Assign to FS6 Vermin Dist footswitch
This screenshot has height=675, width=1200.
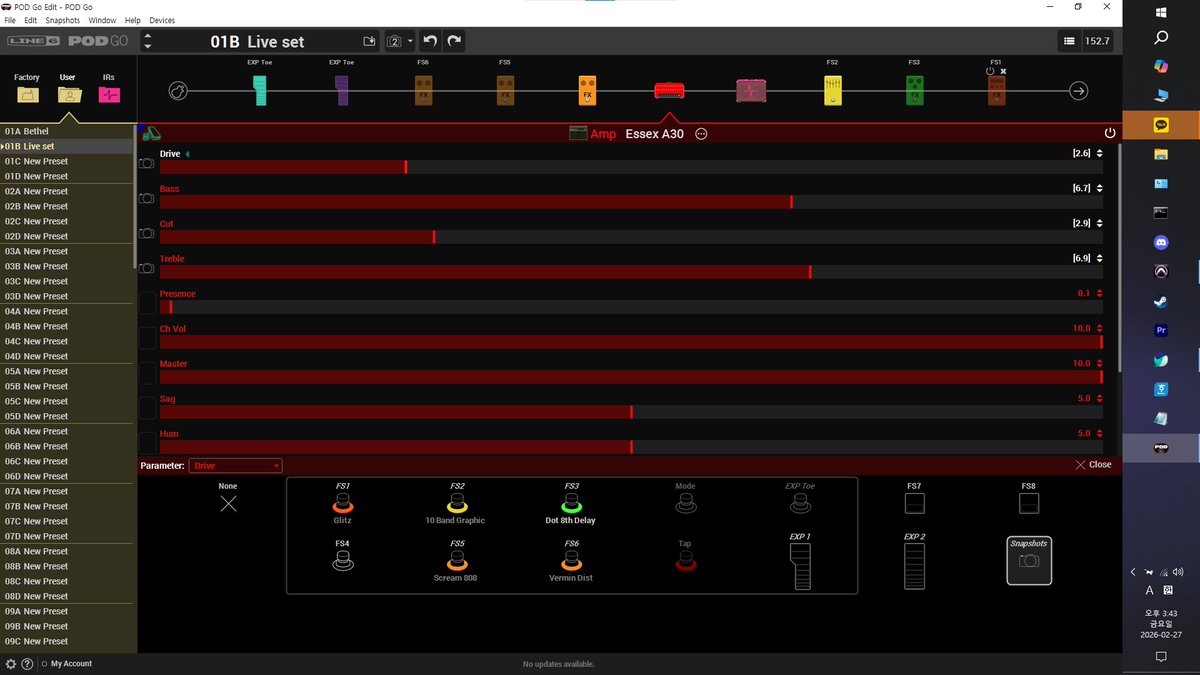click(x=571, y=561)
